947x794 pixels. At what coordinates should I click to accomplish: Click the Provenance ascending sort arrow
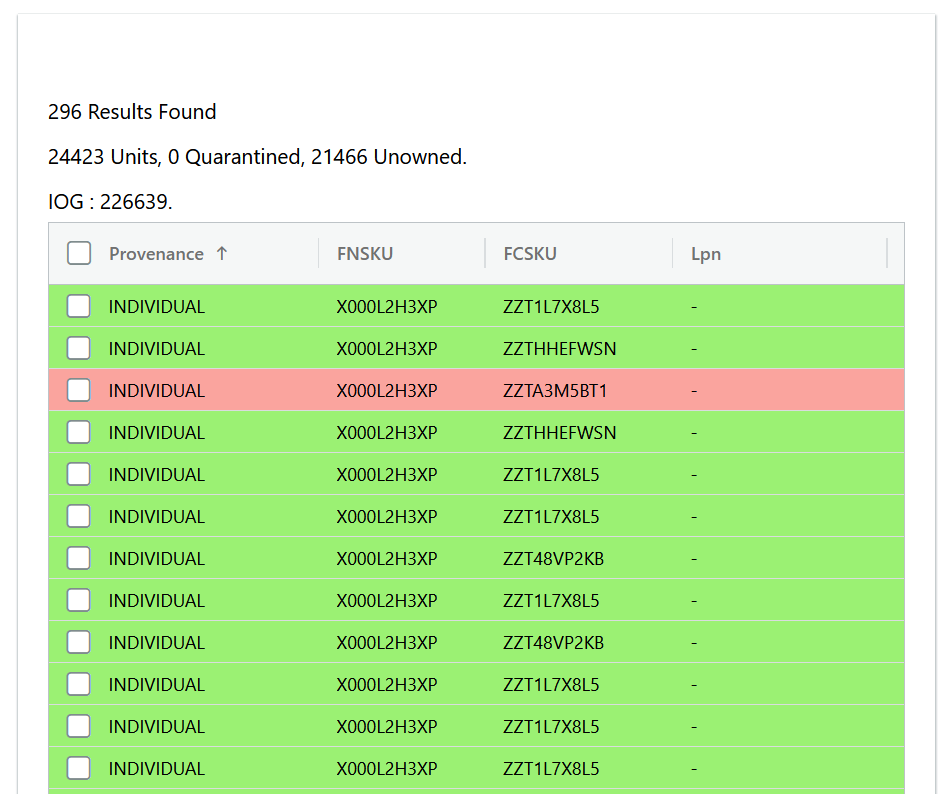pos(222,254)
